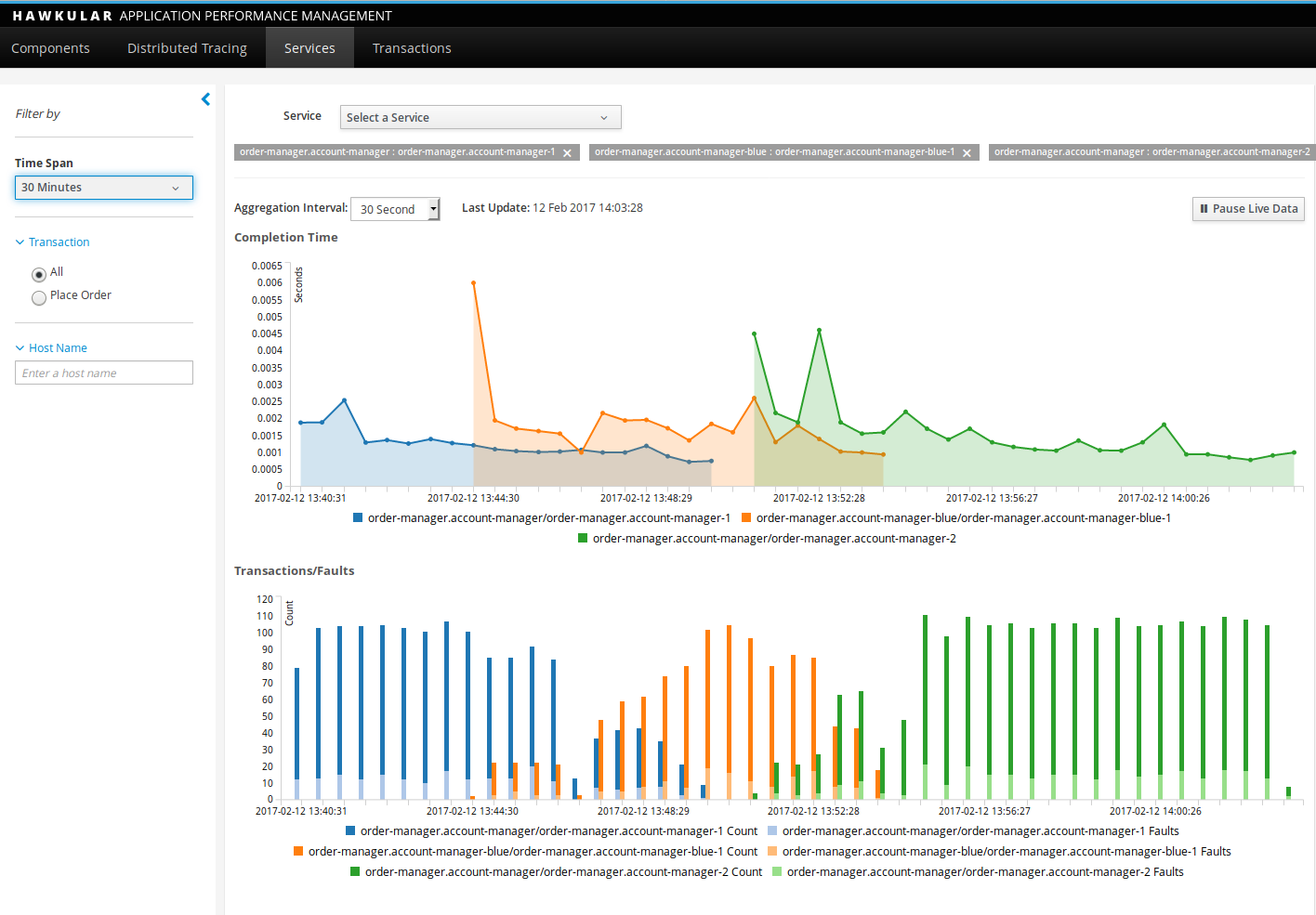1316x915 pixels.
Task: Select the All transaction radio button
Action: [39, 275]
